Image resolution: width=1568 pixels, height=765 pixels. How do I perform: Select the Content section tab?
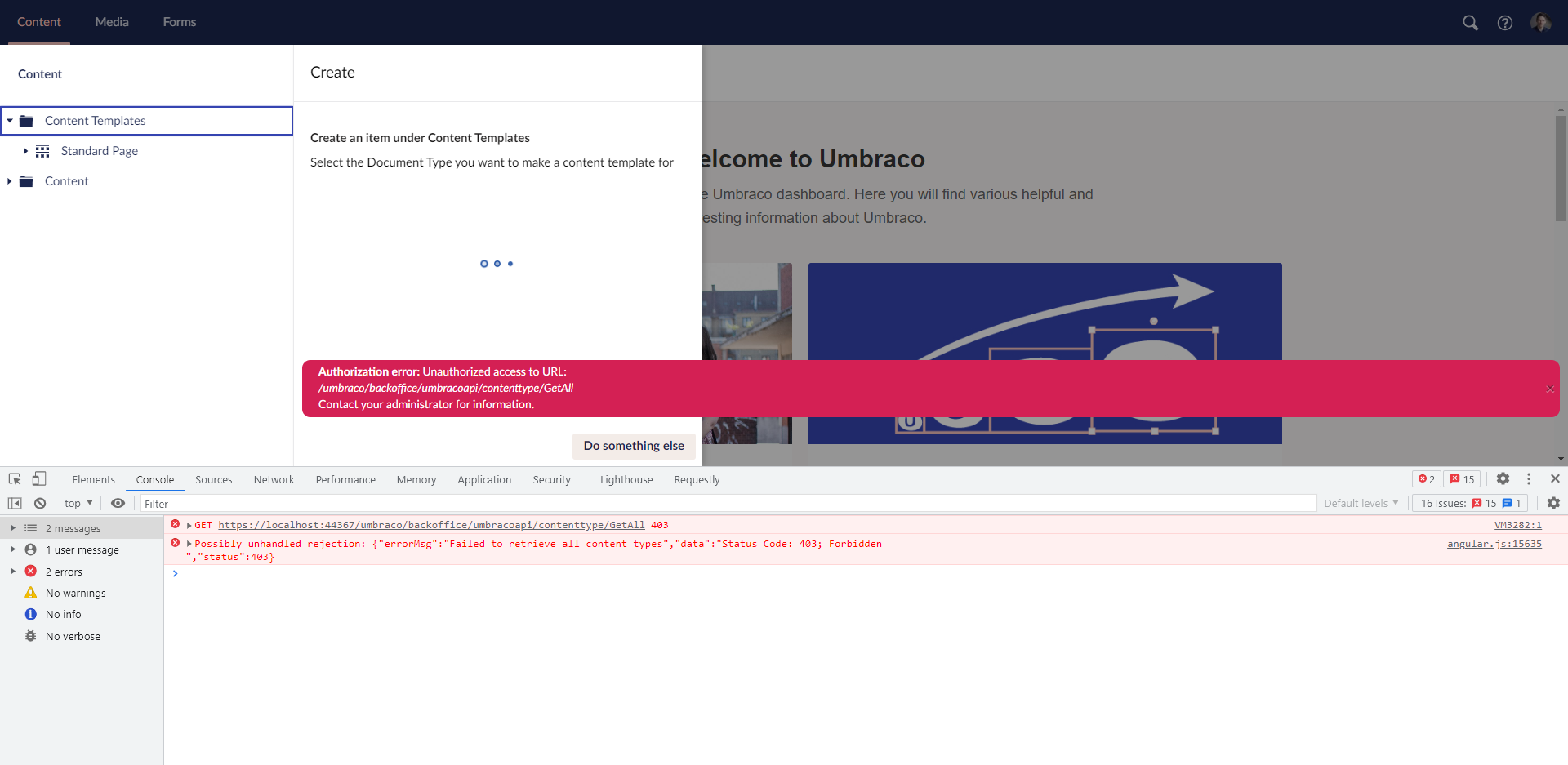click(39, 22)
